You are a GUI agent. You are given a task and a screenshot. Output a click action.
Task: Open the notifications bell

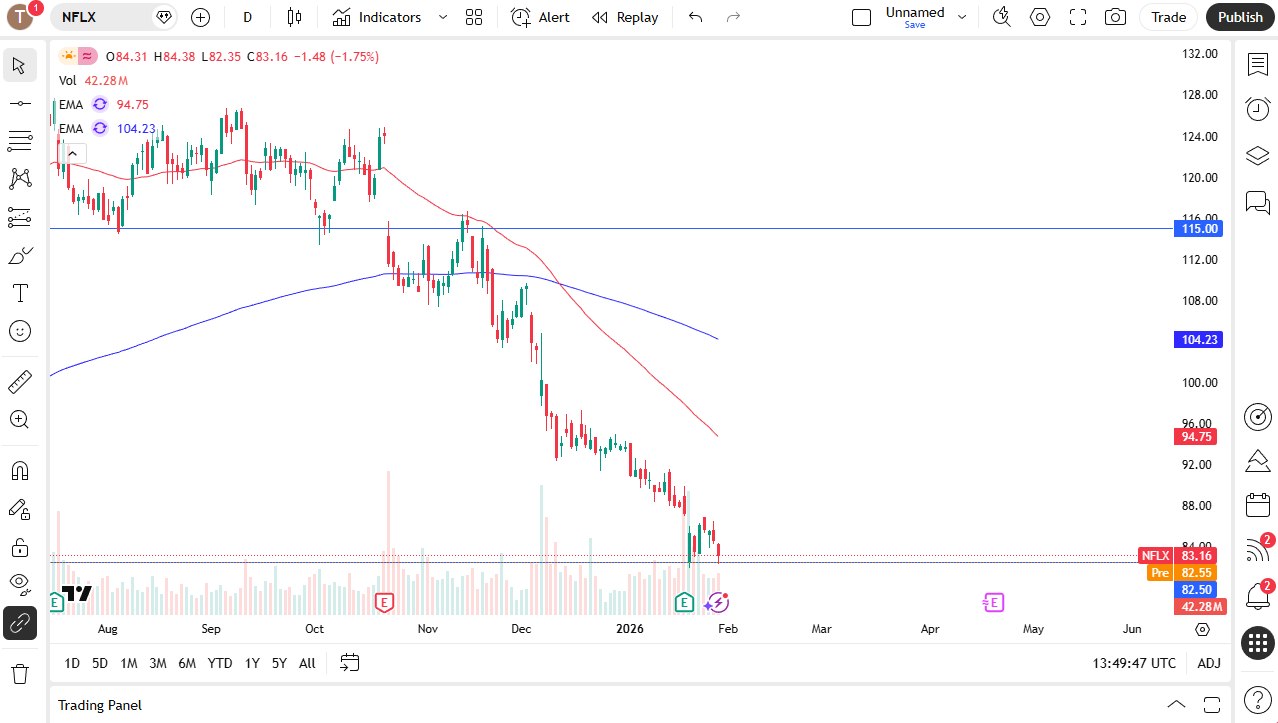(x=1257, y=597)
